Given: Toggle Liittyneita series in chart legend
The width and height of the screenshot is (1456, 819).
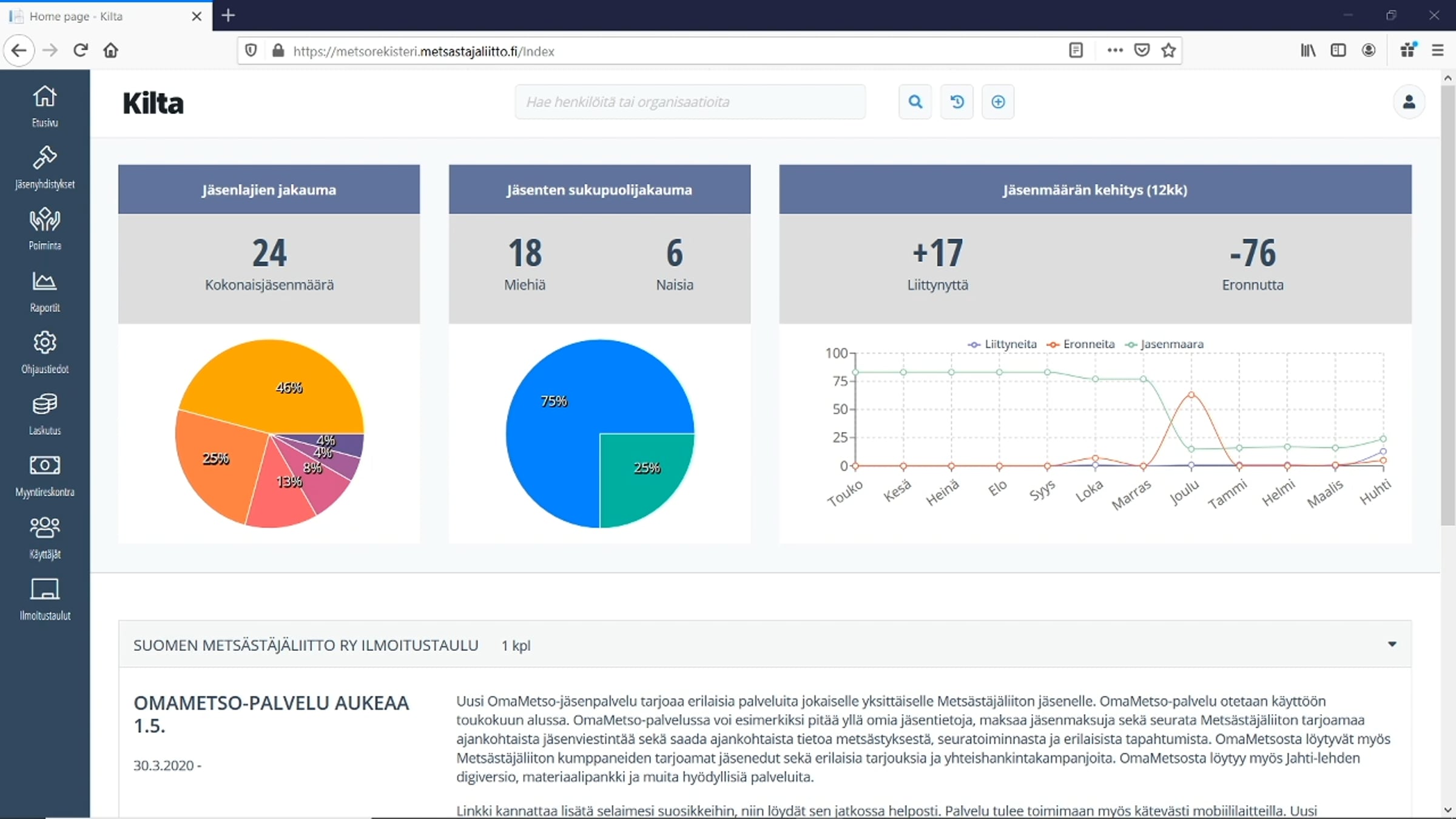Looking at the screenshot, I should [1002, 344].
